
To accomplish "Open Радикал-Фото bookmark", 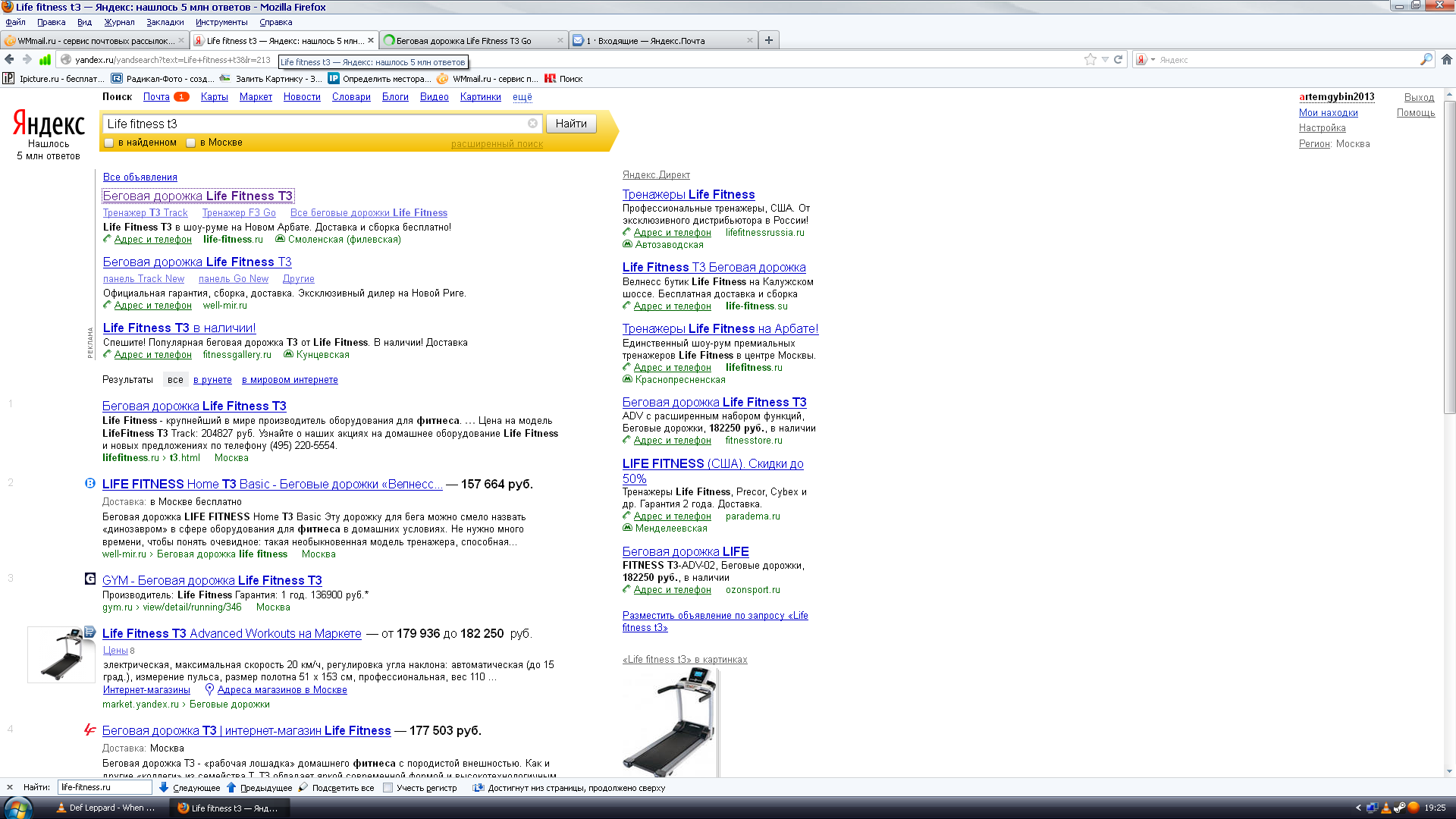I will tap(162, 78).
